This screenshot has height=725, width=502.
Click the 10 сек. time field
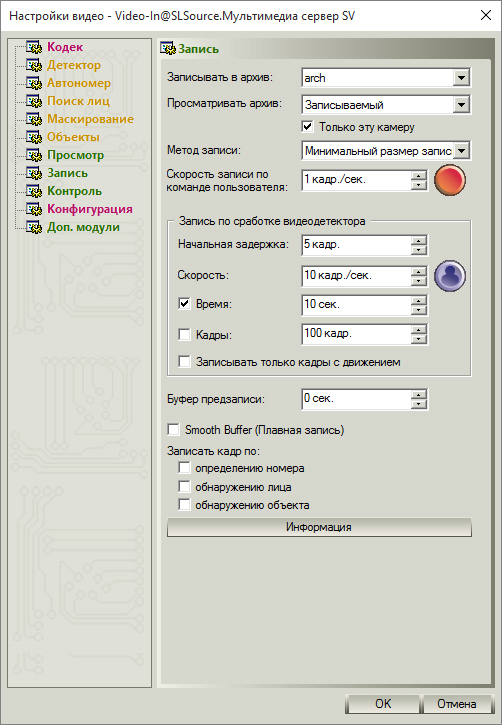[356, 305]
